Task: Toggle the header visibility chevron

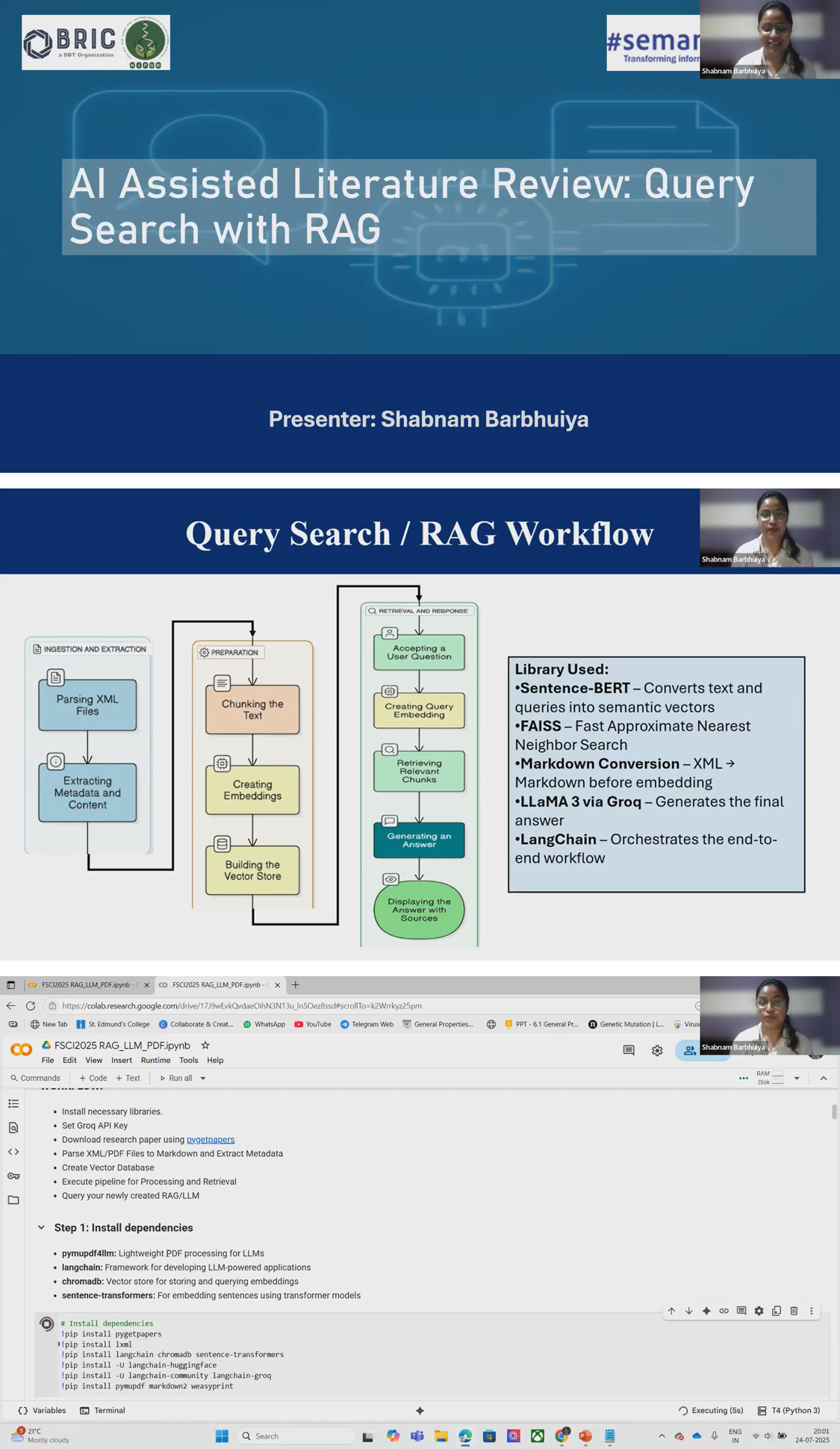Action: coord(824,1078)
